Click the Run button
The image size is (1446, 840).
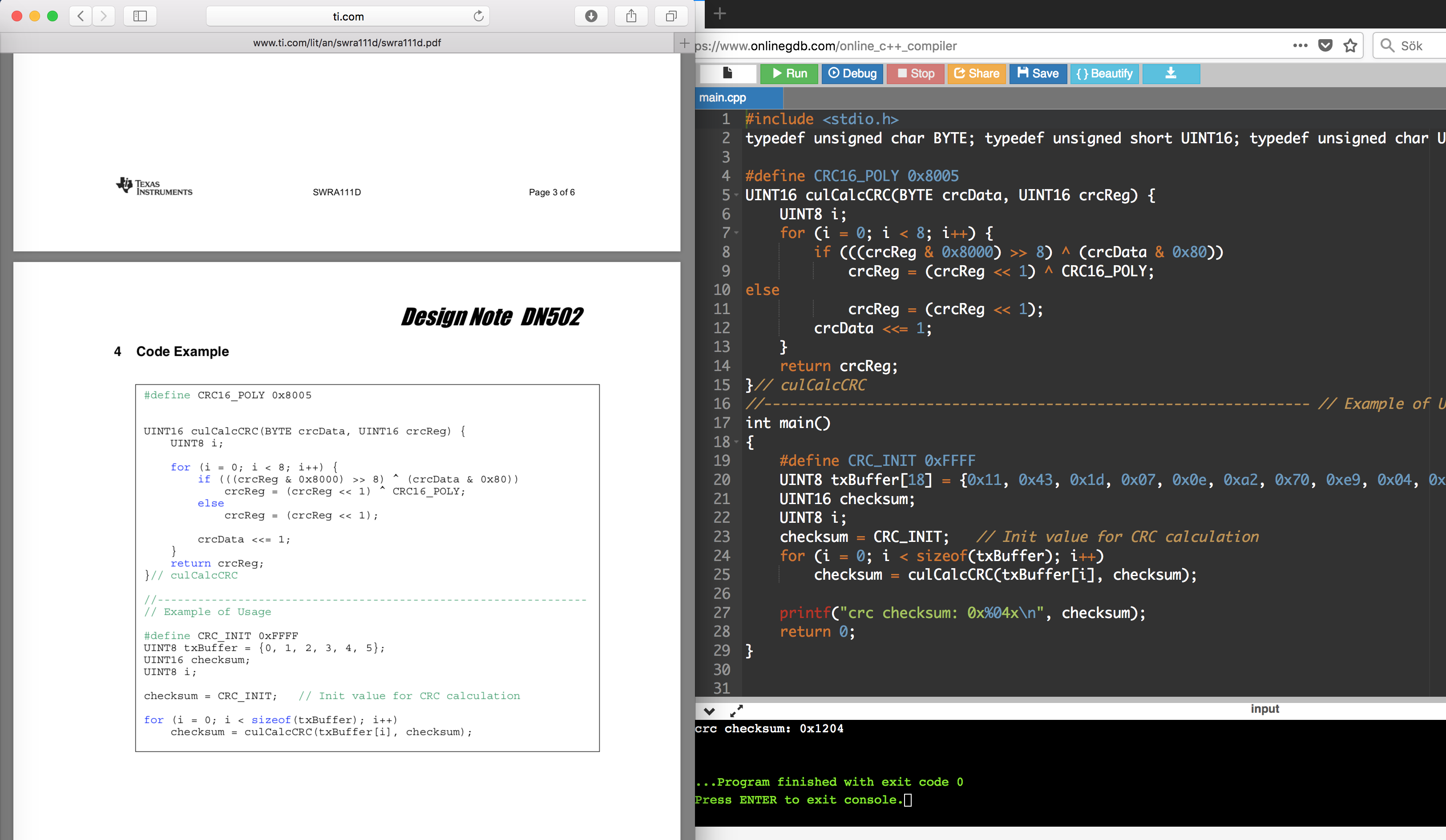click(x=789, y=73)
